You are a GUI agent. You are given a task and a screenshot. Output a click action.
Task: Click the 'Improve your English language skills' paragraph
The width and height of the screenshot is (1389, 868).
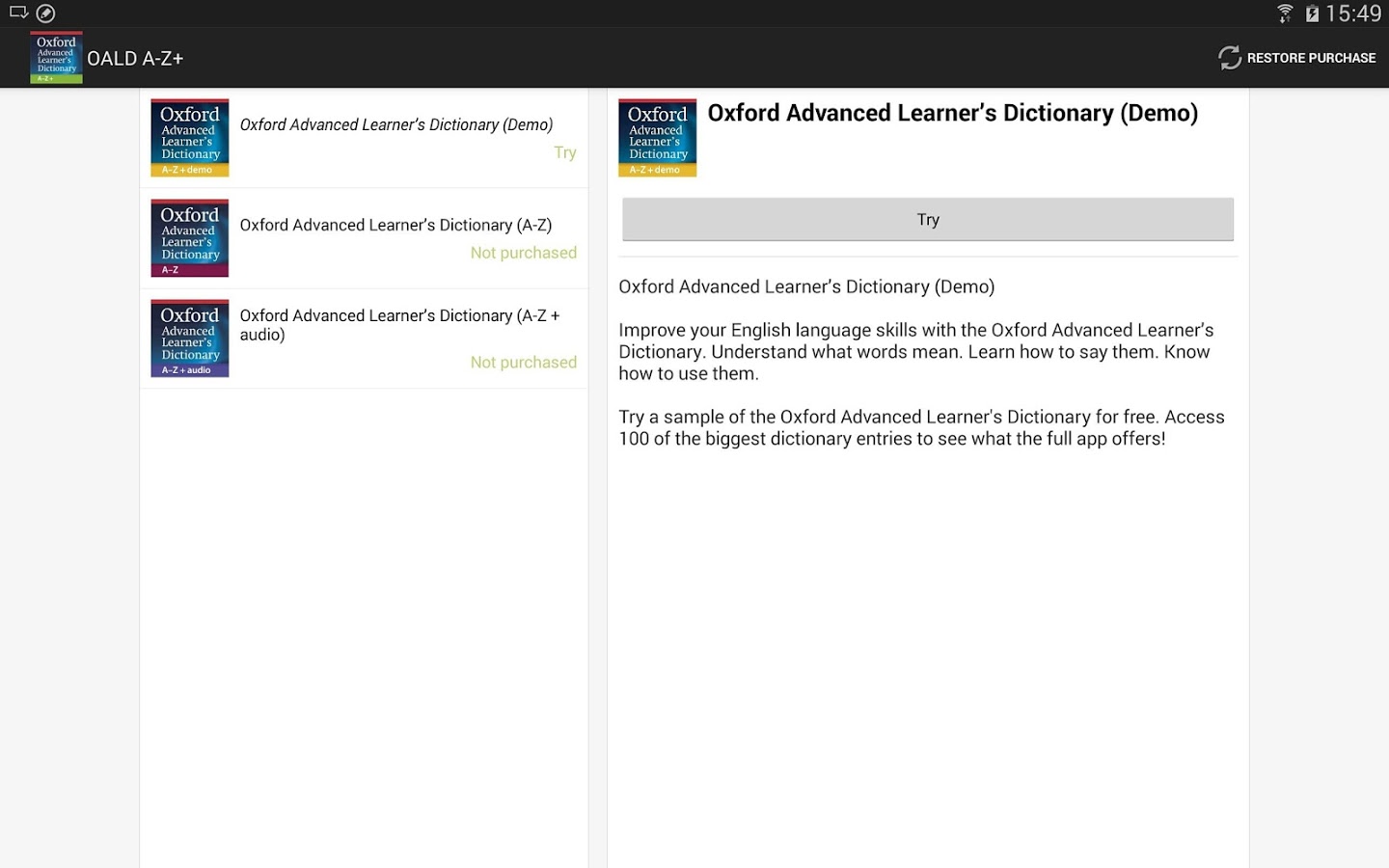[916, 352]
